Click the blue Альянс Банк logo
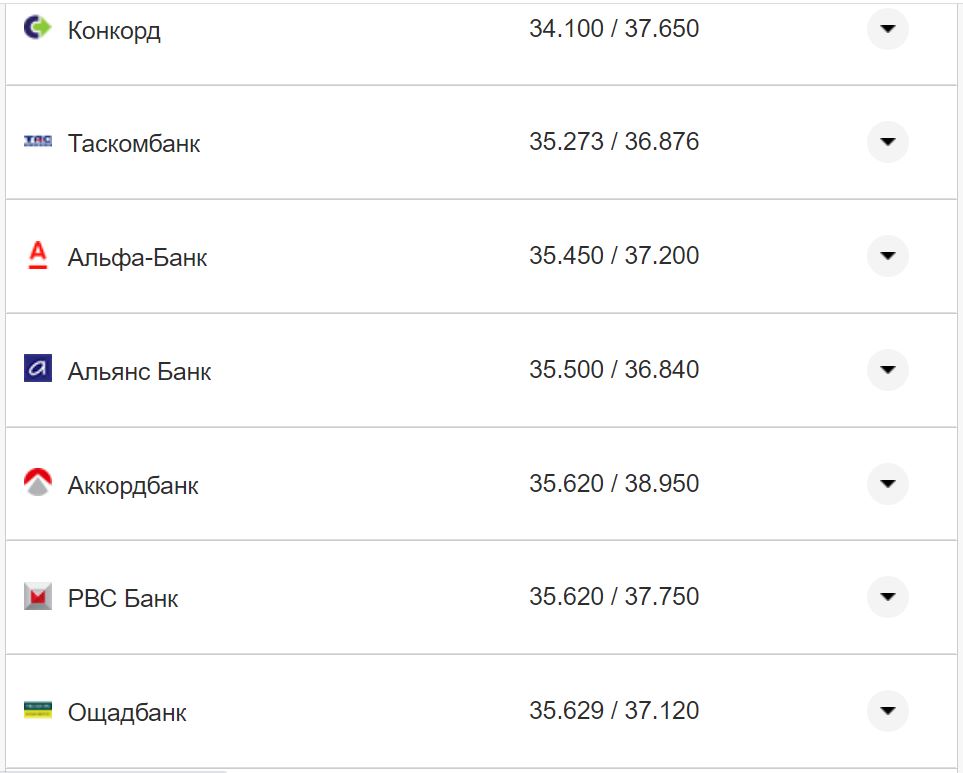The image size is (963, 773). pos(37,369)
